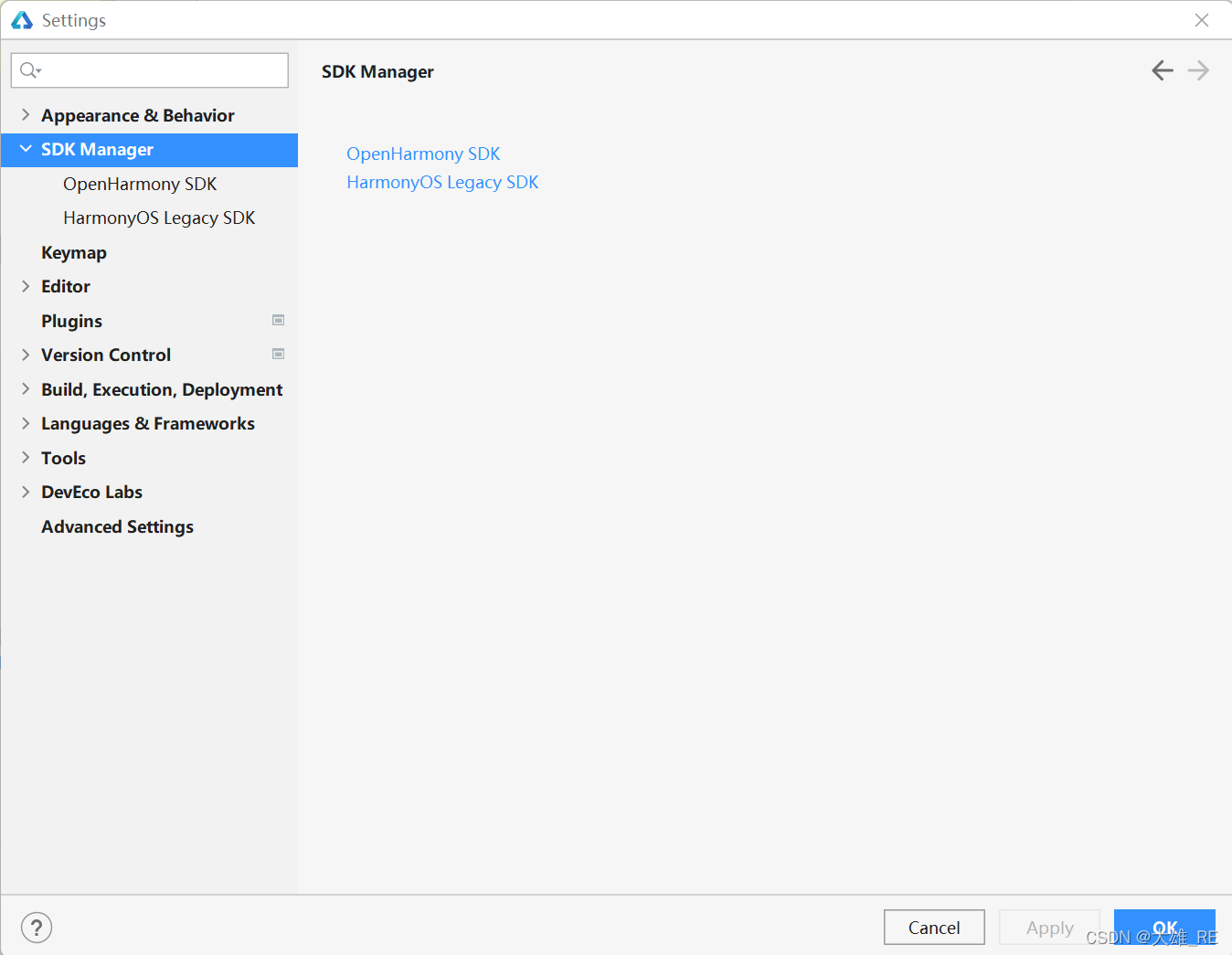Collapse the SDK Manager section
The width and height of the screenshot is (1232, 955).
pos(26,149)
